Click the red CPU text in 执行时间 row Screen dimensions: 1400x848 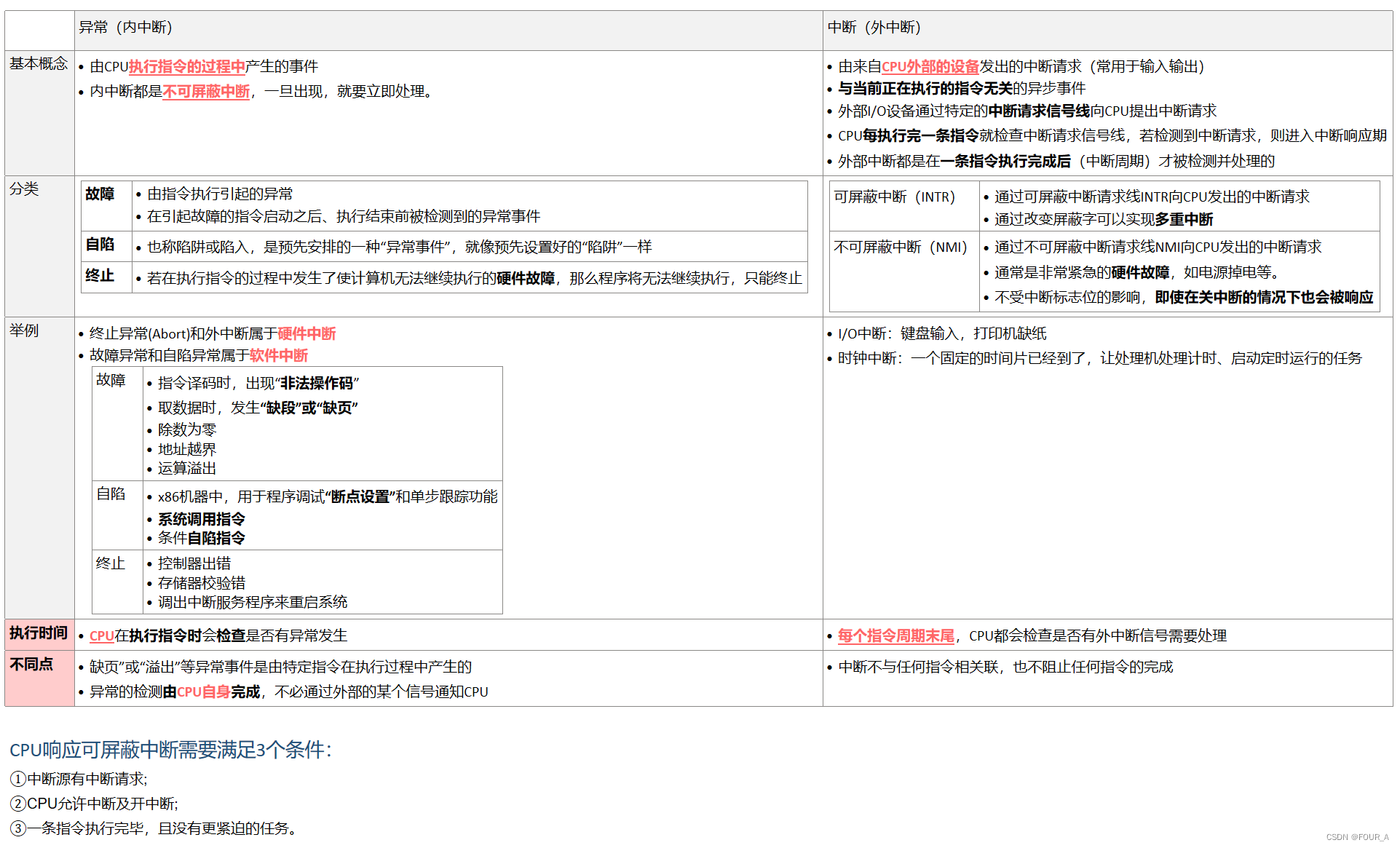tap(102, 636)
